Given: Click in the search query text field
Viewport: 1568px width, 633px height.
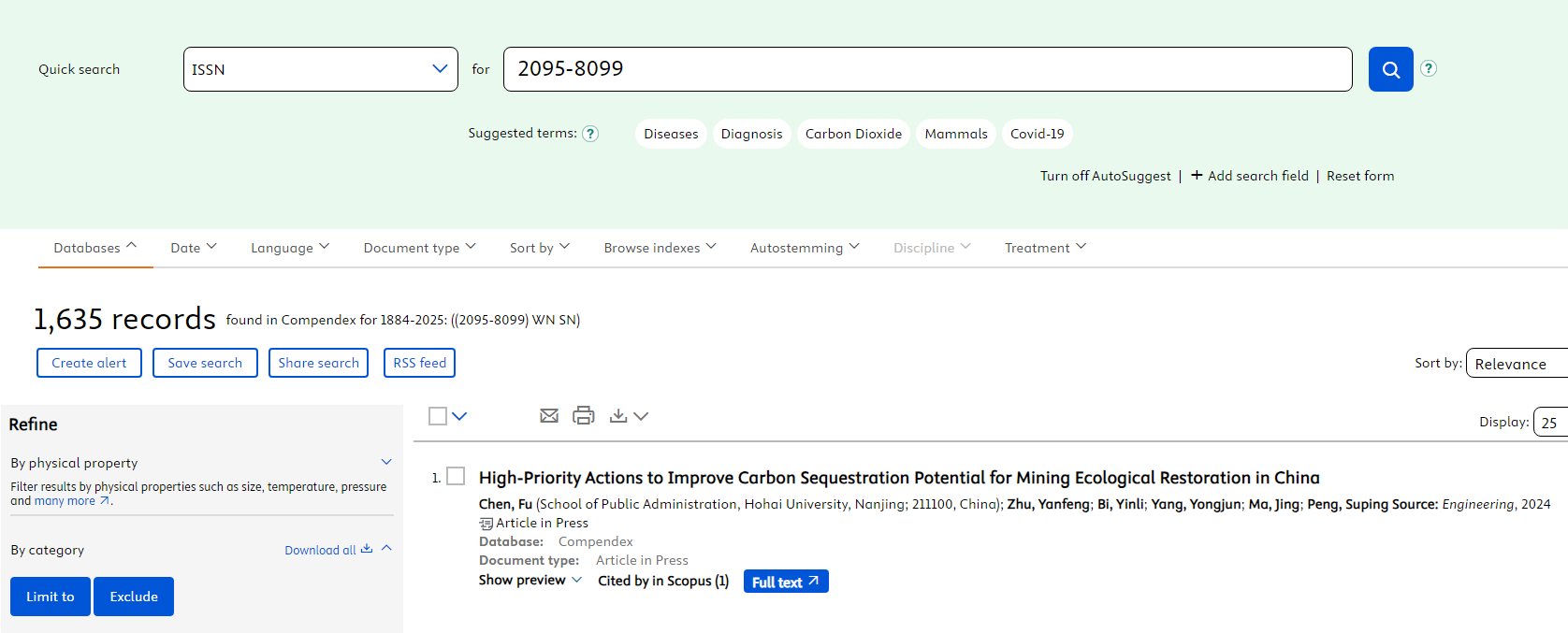Looking at the screenshot, I should (x=926, y=69).
